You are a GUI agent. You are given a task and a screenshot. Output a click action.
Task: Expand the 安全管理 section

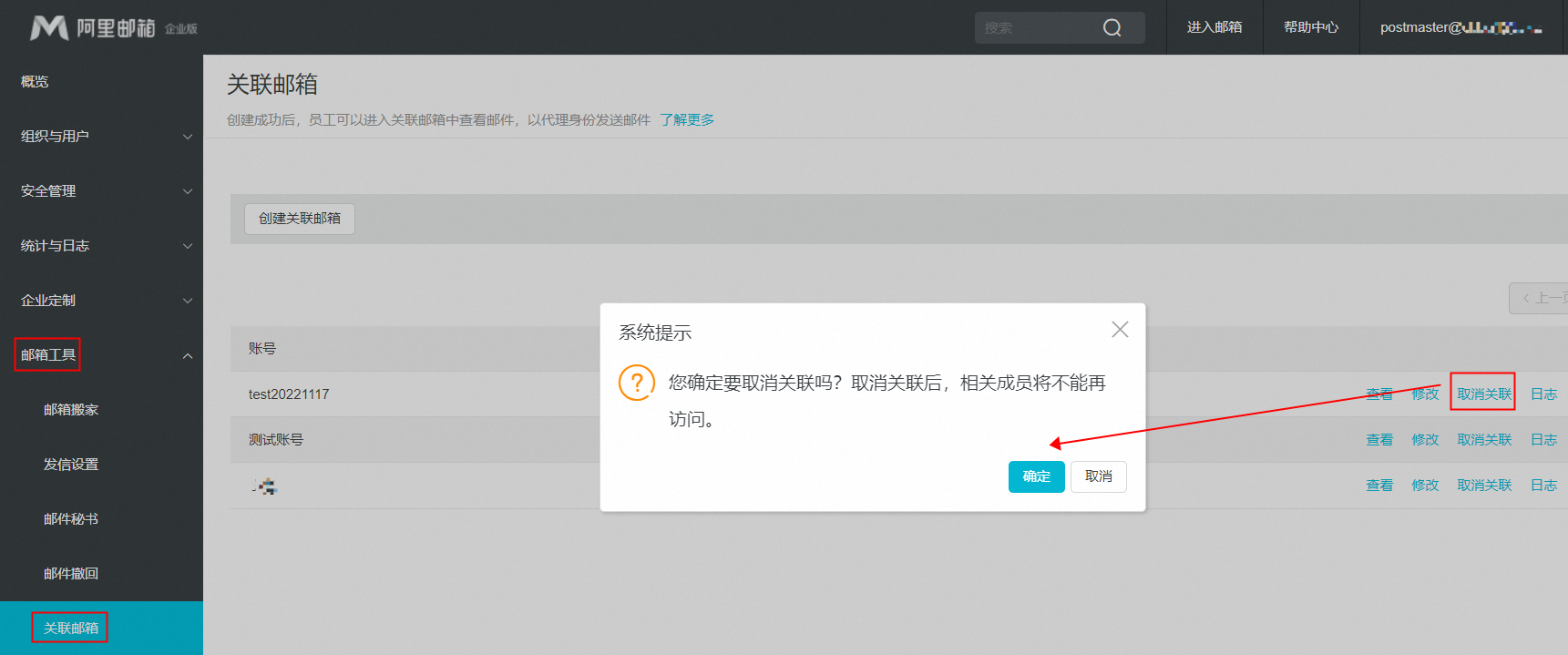[101, 191]
